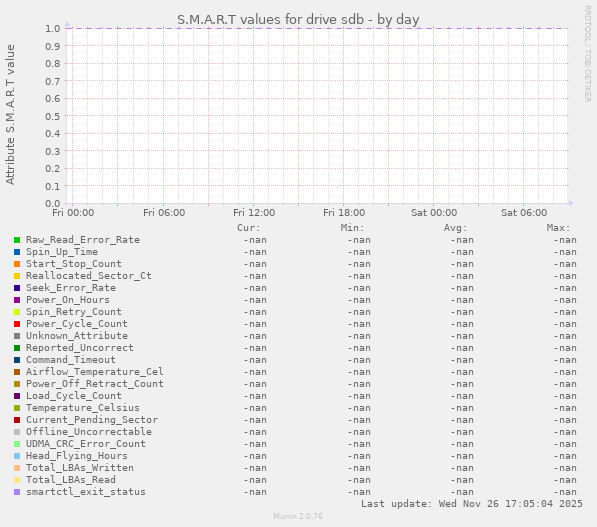Select the Total_LBAs_Read legend label
Viewport: 597px width, 527px height.
coord(71,480)
